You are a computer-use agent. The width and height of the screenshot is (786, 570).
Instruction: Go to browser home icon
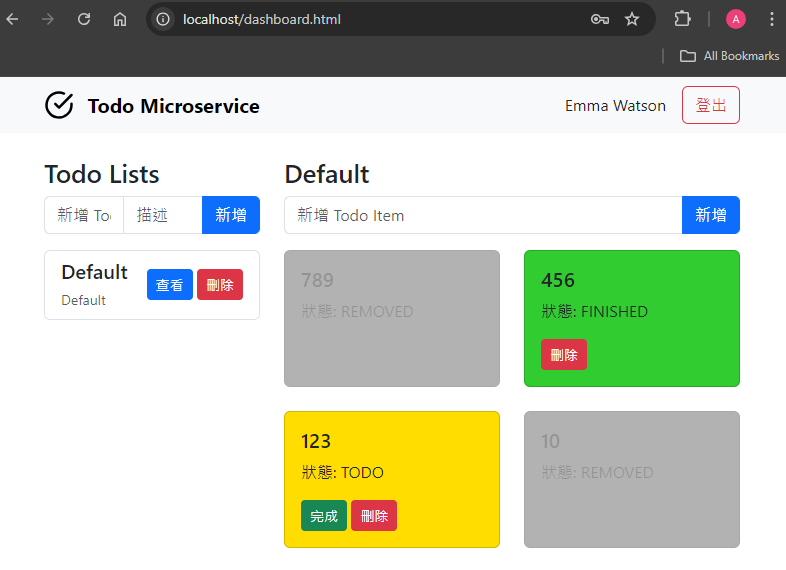click(120, 19)
